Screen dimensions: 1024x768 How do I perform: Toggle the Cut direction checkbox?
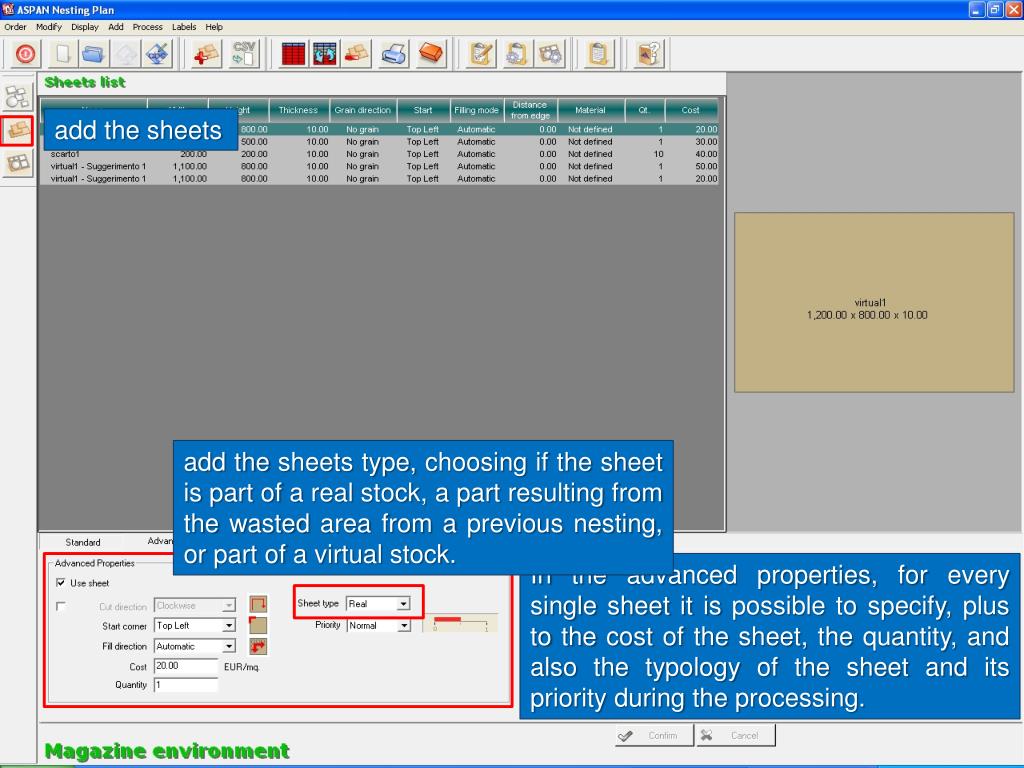click(x=62, y=606)
